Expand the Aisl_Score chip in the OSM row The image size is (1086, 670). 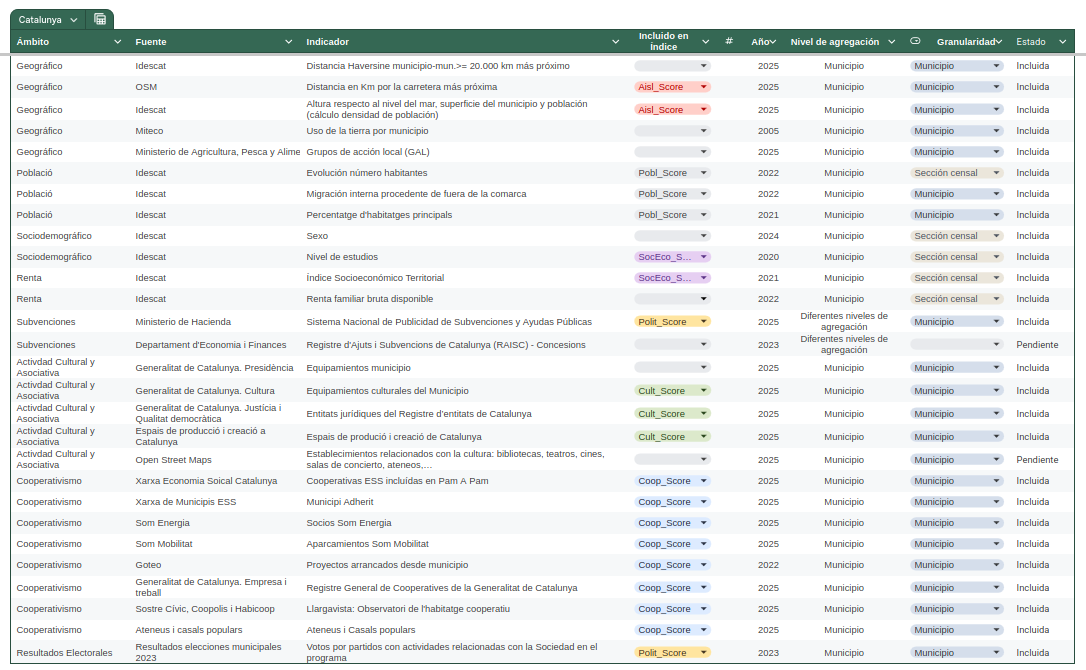coord(704,87)
